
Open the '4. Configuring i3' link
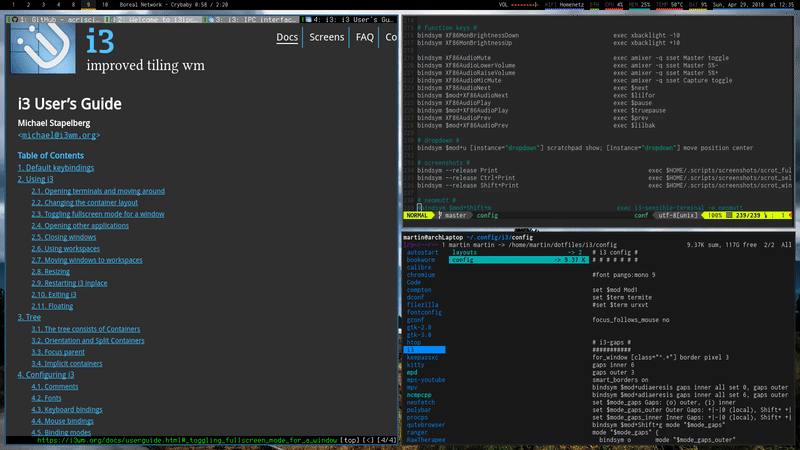46,374
